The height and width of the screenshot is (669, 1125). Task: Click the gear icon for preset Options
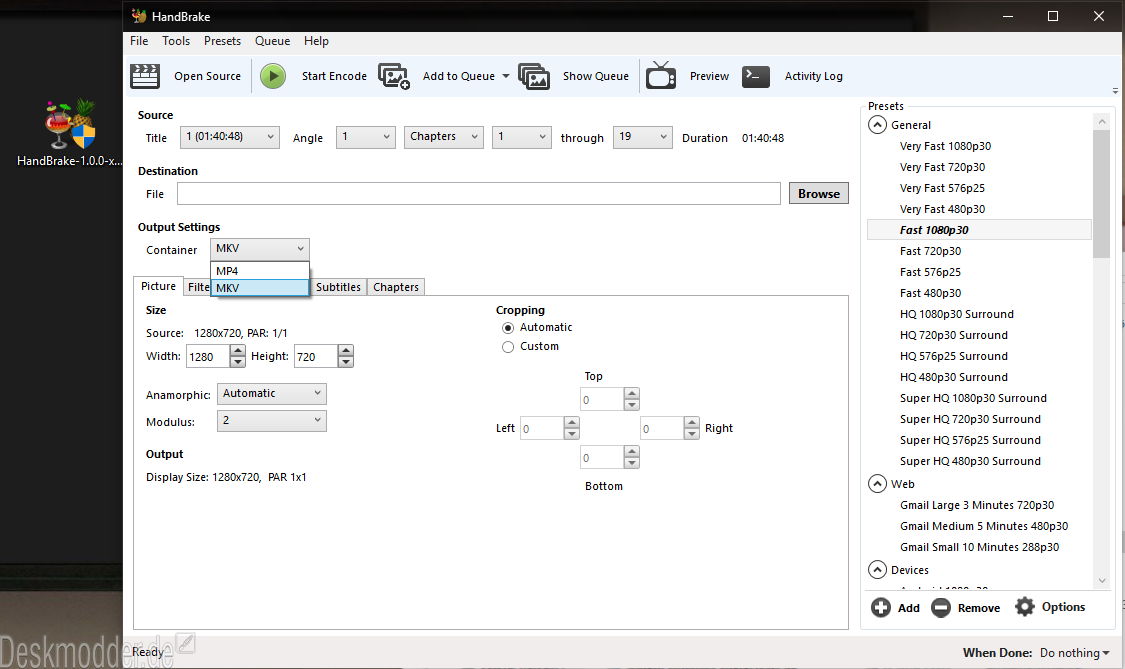(1025, 607)
